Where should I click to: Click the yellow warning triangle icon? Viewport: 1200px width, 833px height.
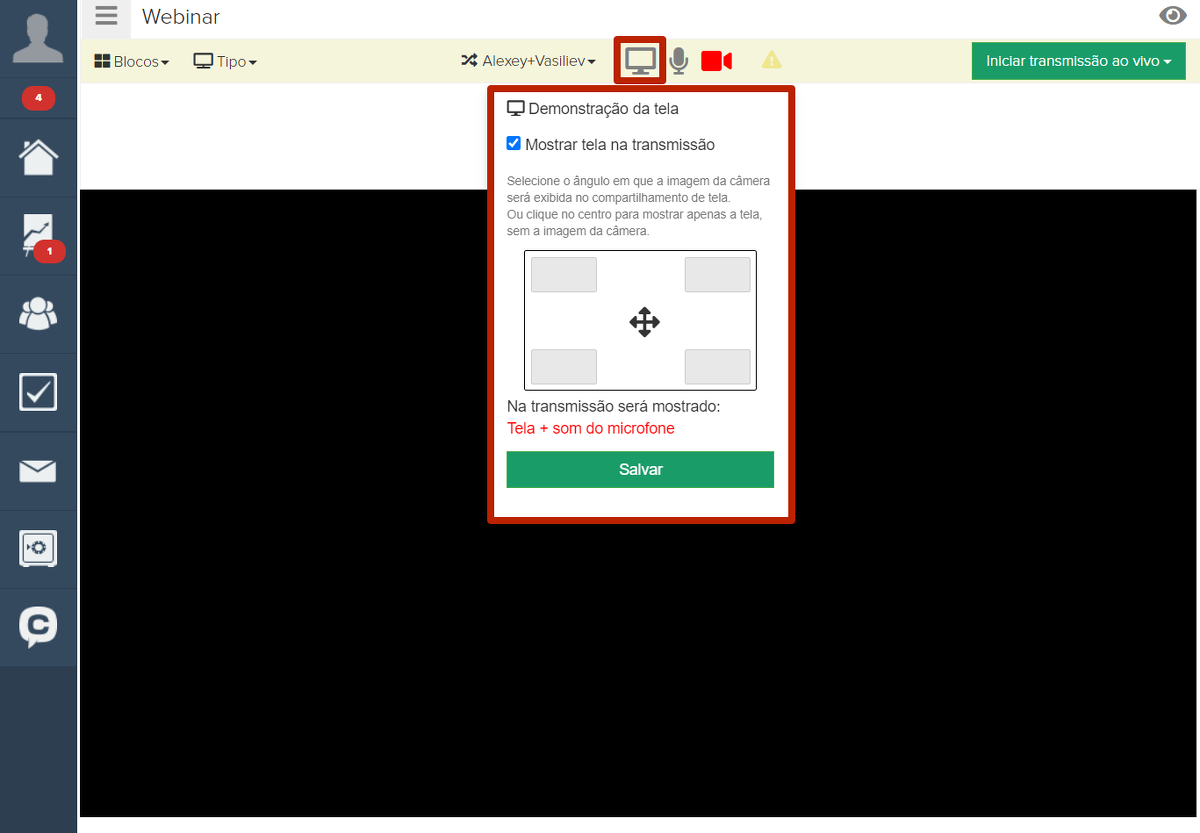click(x=772, y=60)
